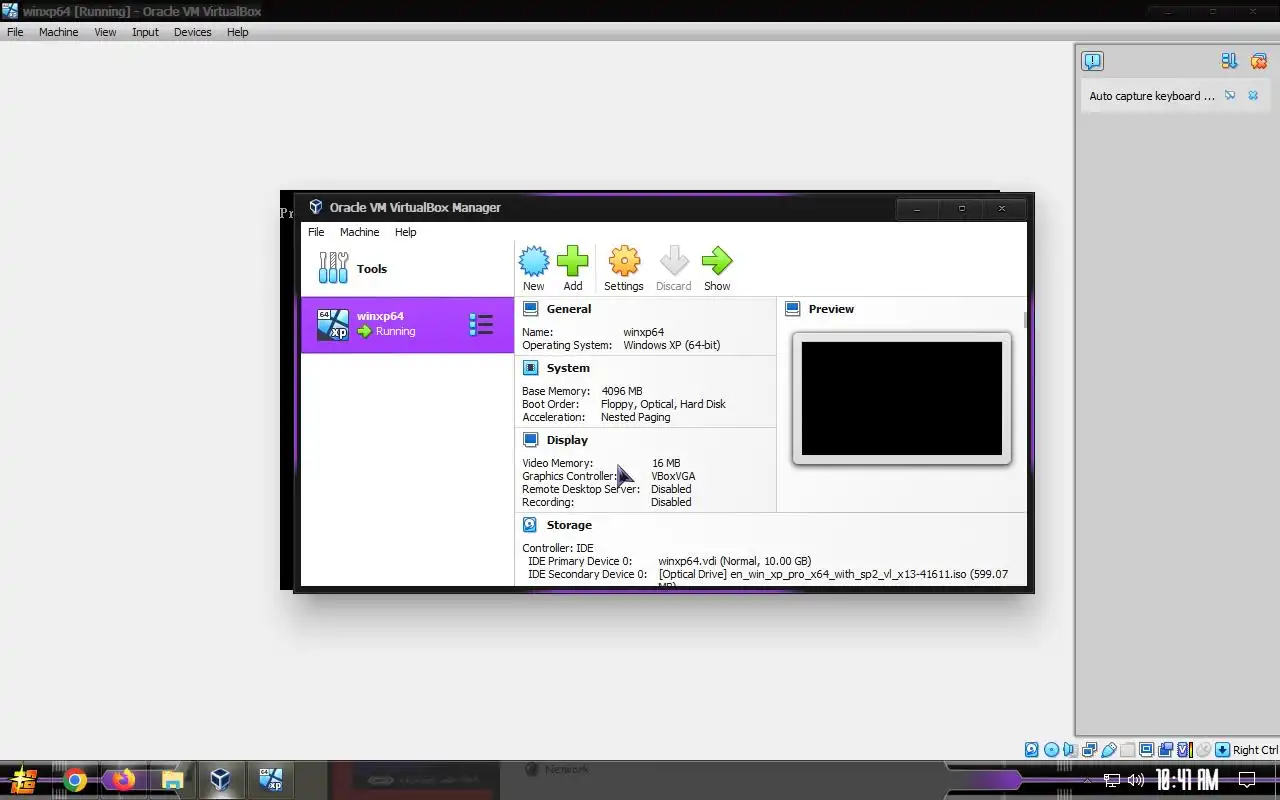
Task: Click the Floppy, Optical, Hard Disk boot order value
Action: [x=663, y=404]
